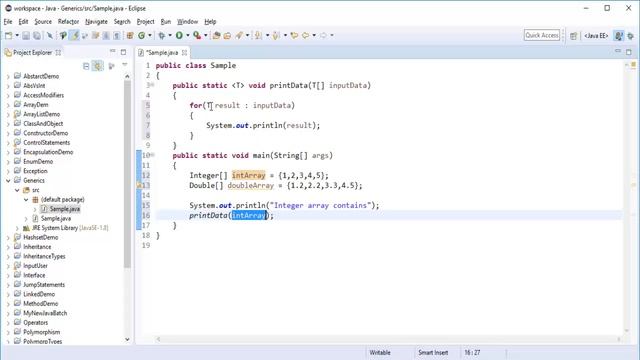
Task: Toggle the highlighted button in main toolbar
Action: pos(75,36)
